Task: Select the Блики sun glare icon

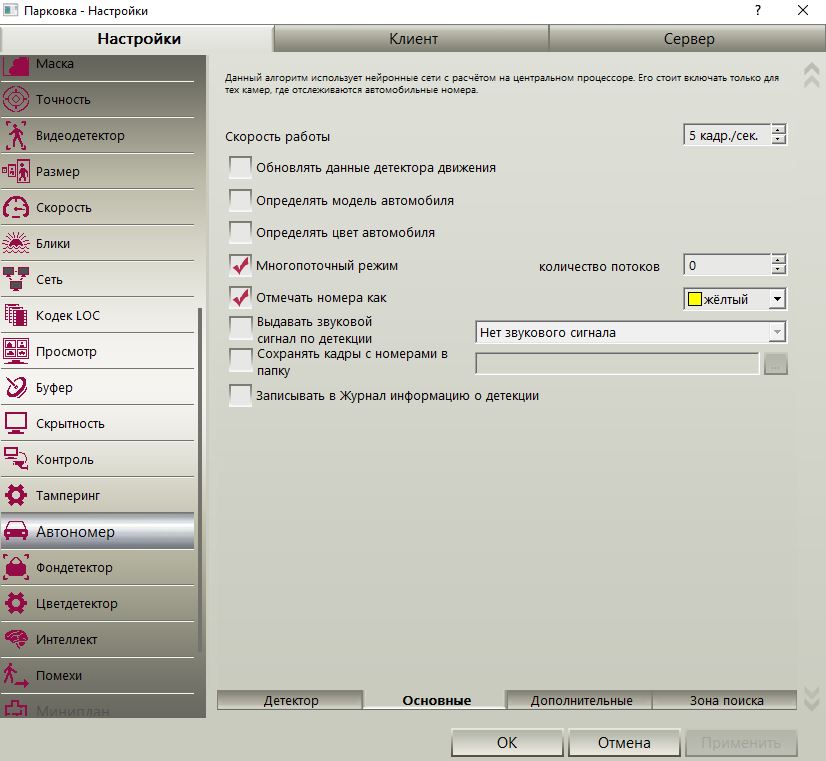Action: 16,243
